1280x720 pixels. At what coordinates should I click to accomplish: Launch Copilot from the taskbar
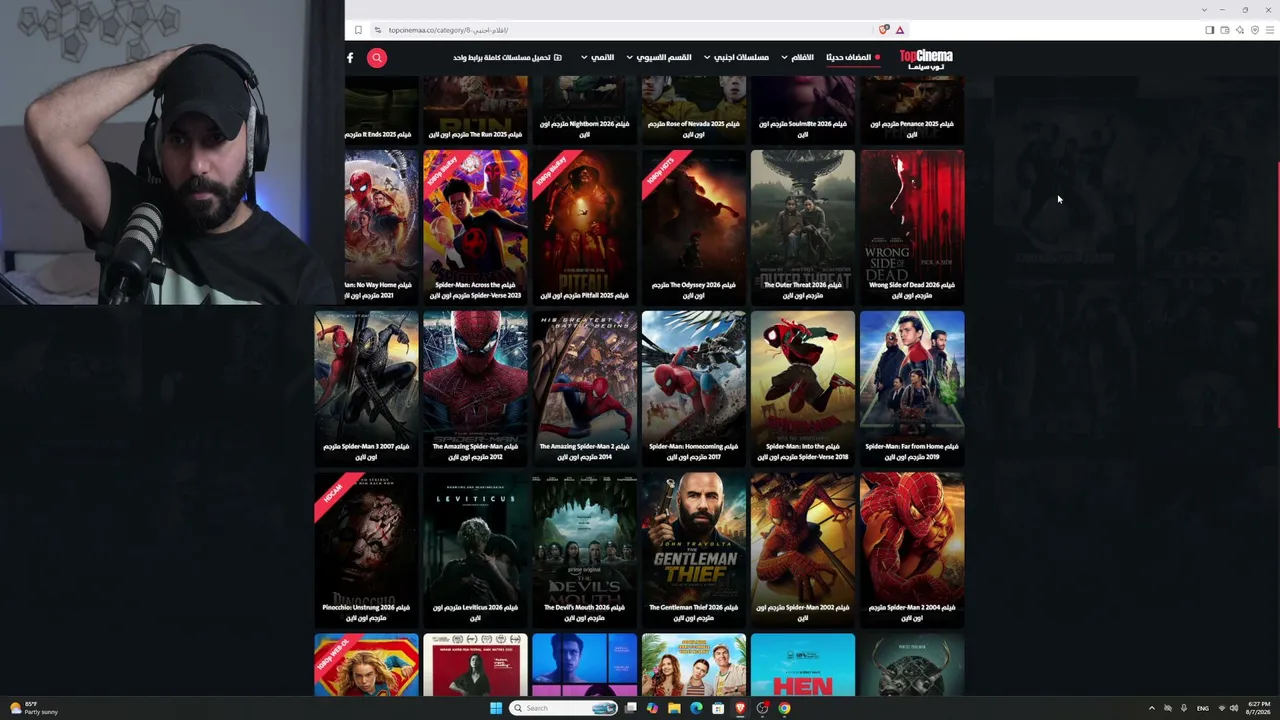(652, 708)
